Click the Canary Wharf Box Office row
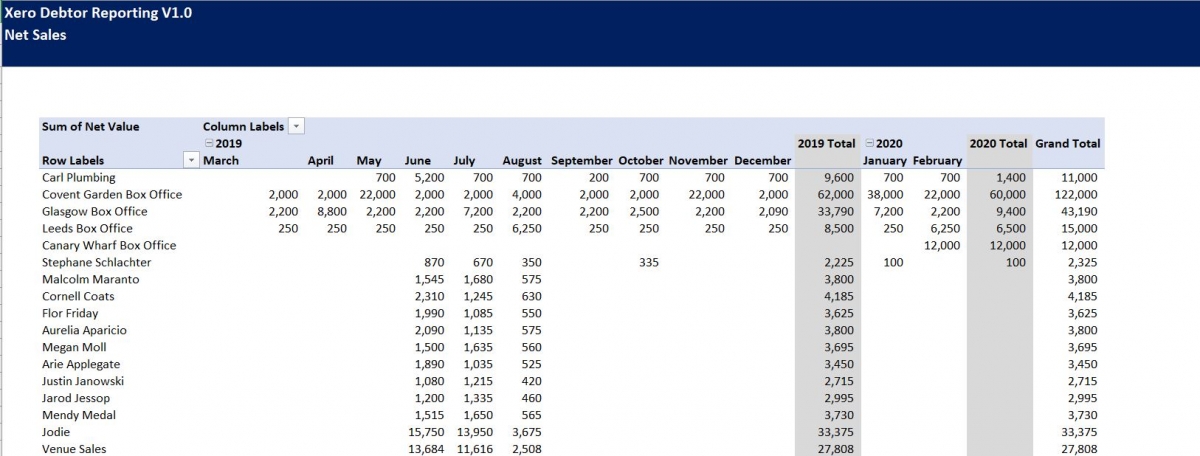Image resolution: width=1200 pixels, height=456 pixels. (x=109, y=245)
